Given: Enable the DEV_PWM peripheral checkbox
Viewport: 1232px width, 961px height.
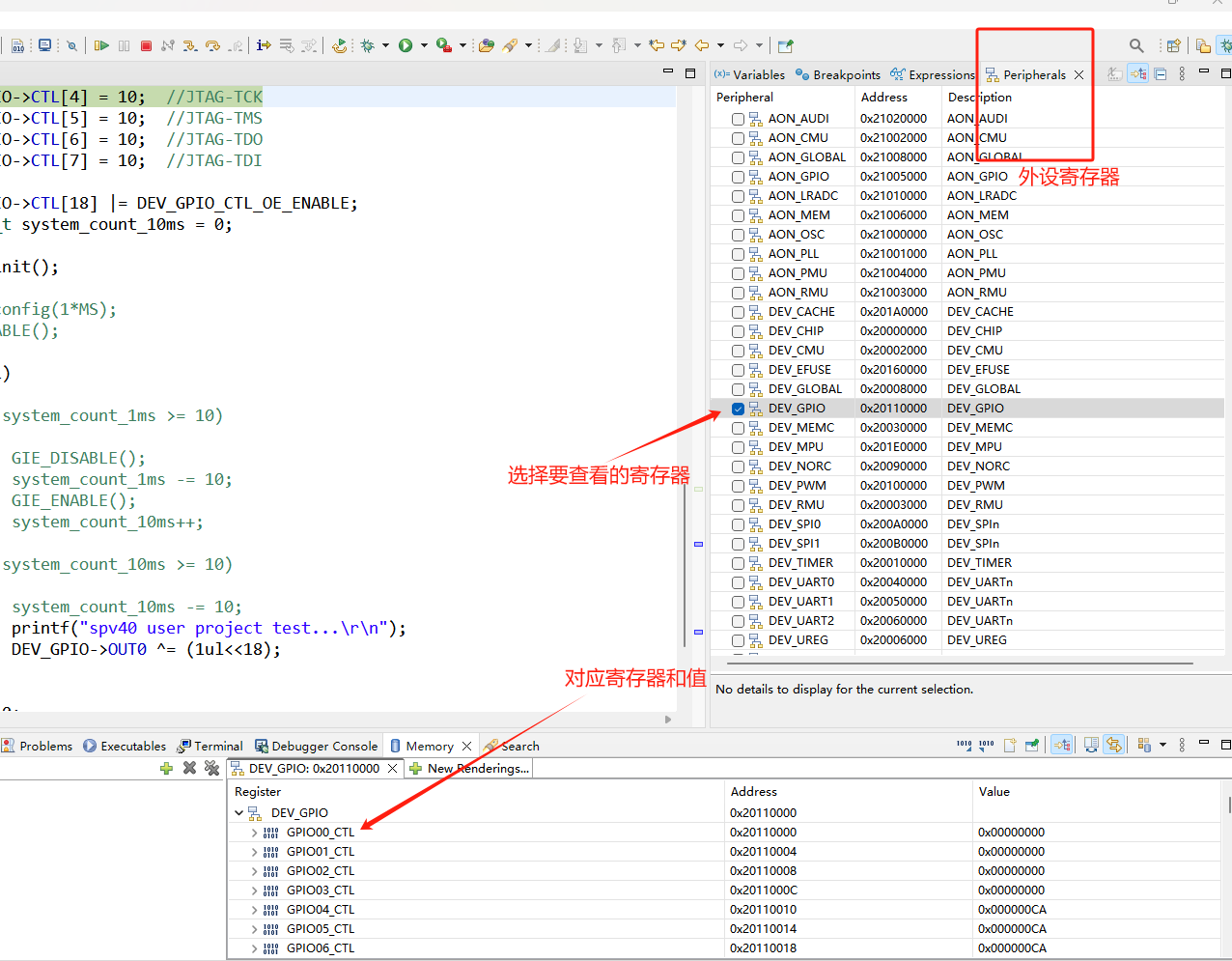Looking at the screenshot, I should 738,486.
